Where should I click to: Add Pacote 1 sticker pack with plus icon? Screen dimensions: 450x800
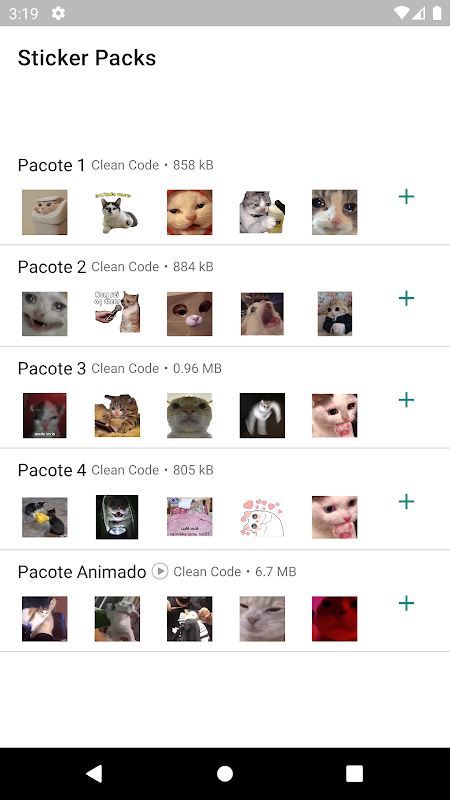[406, 196]
